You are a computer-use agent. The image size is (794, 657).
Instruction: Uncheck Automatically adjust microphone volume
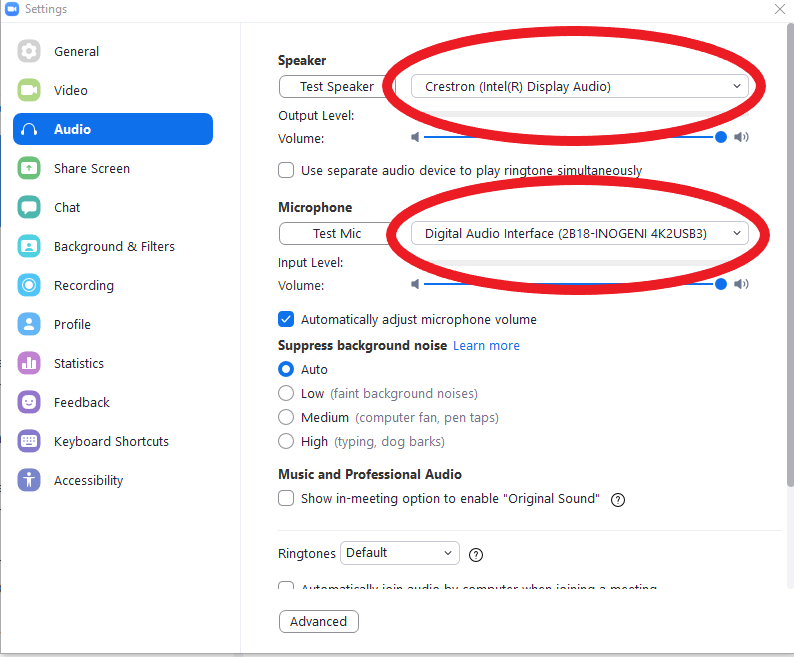pos(286,320)
